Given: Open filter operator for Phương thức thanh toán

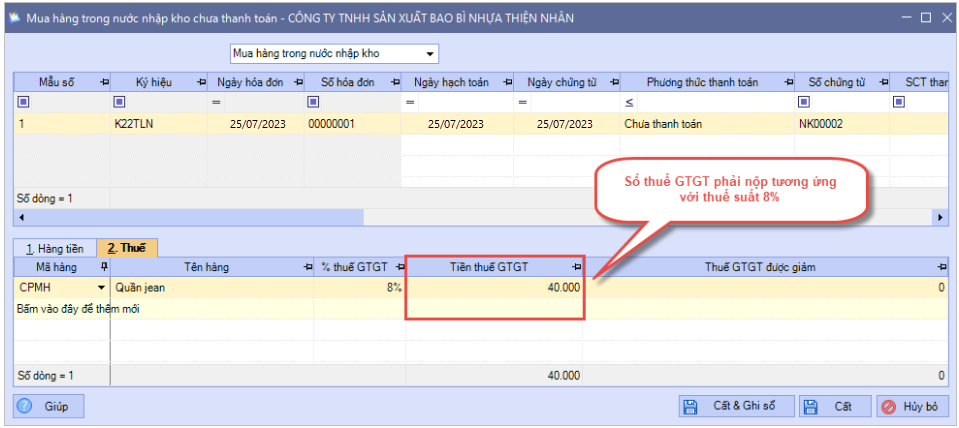Looking at the screenshot, I should (629, 102).
